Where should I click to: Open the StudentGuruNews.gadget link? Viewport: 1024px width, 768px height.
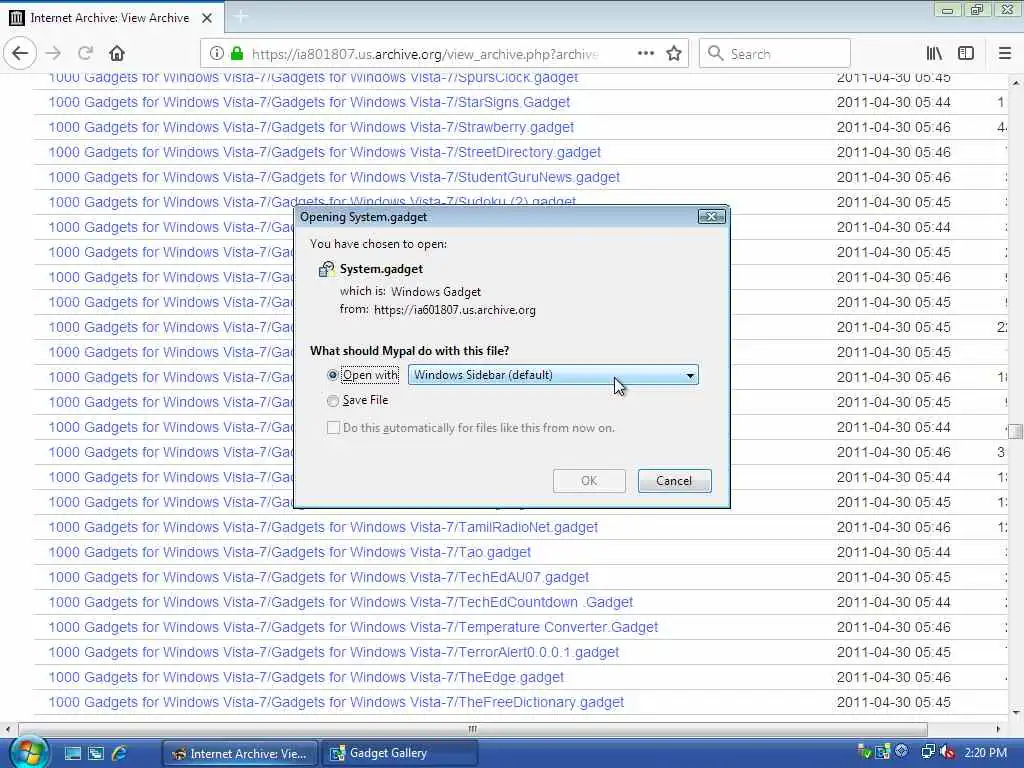(x=334, y=177)
